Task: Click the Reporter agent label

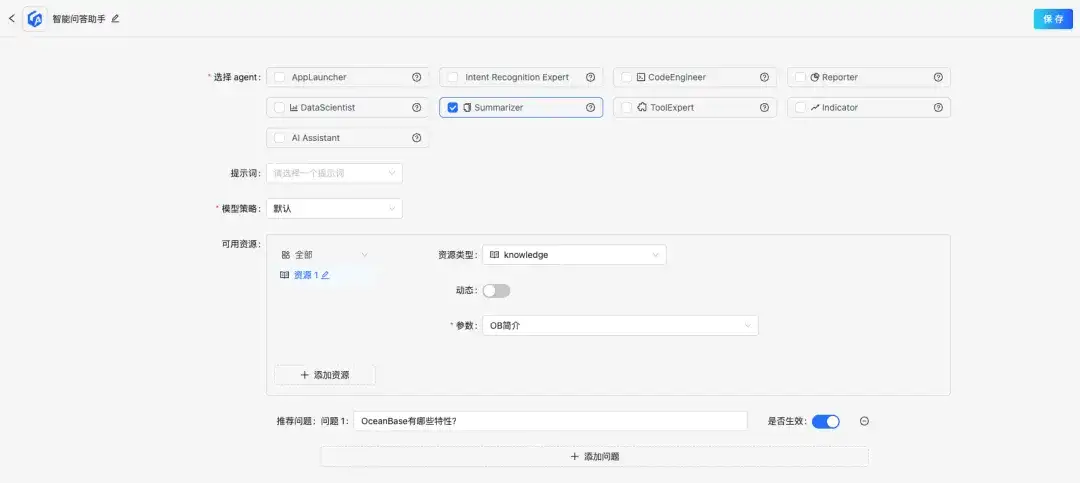Action: coord(840,77)
